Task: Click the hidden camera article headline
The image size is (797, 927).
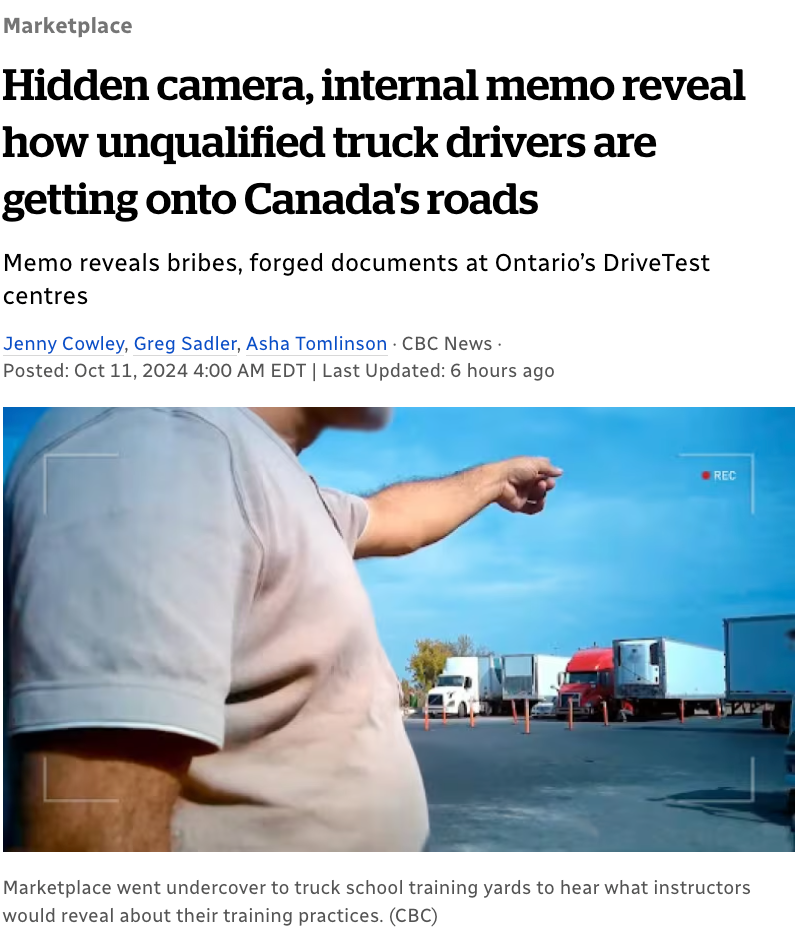Action: click(x=374, y=142)
